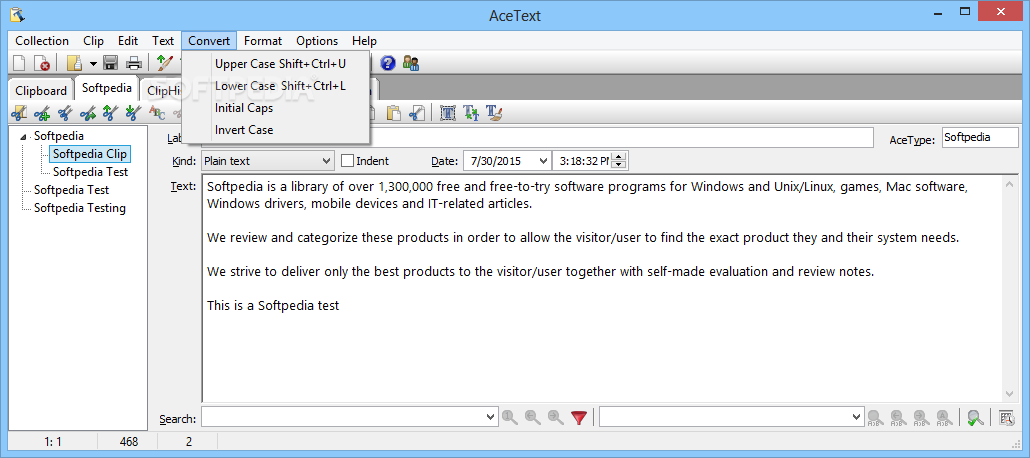
Task: Select Softpedia Clip in the tree
Action: (x=89, y=154)
